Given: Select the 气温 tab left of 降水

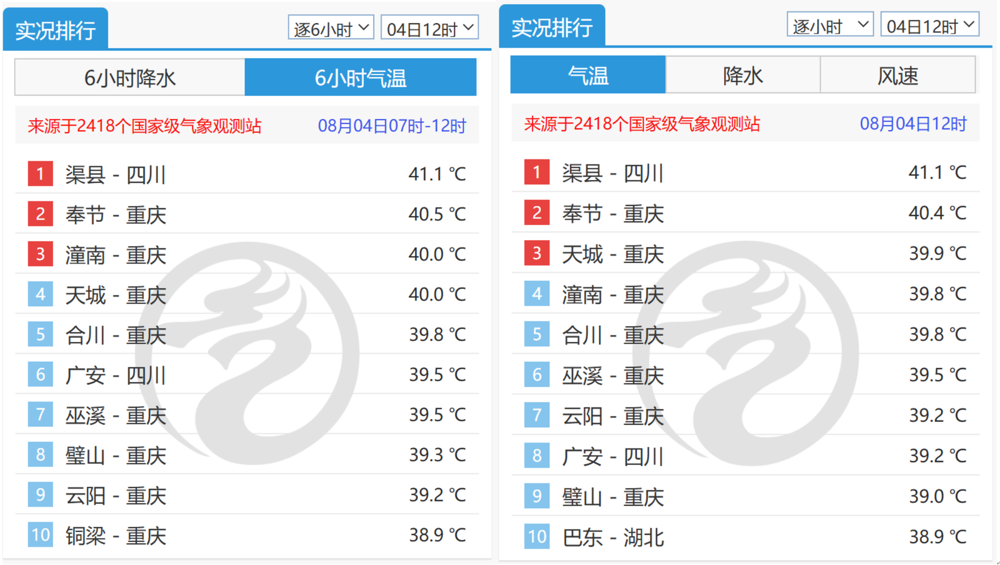Looking at the screenshot, I should click(x=588, y=75).
